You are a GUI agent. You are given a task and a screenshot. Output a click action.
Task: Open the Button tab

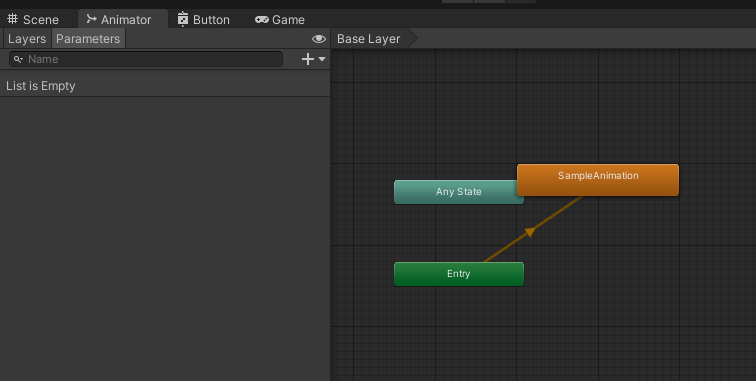point(203,19)
